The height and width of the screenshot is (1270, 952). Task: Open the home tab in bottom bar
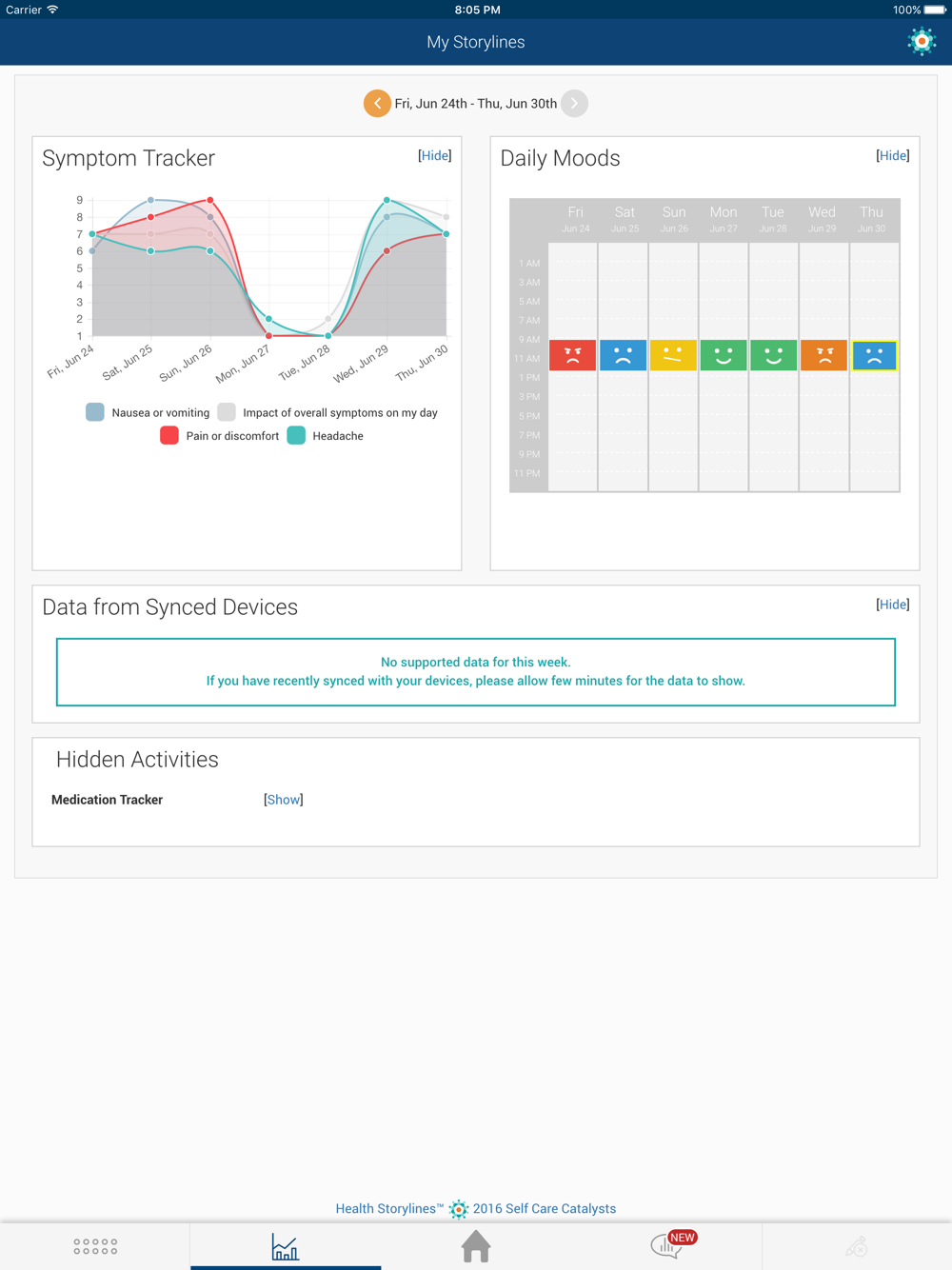476,1246
